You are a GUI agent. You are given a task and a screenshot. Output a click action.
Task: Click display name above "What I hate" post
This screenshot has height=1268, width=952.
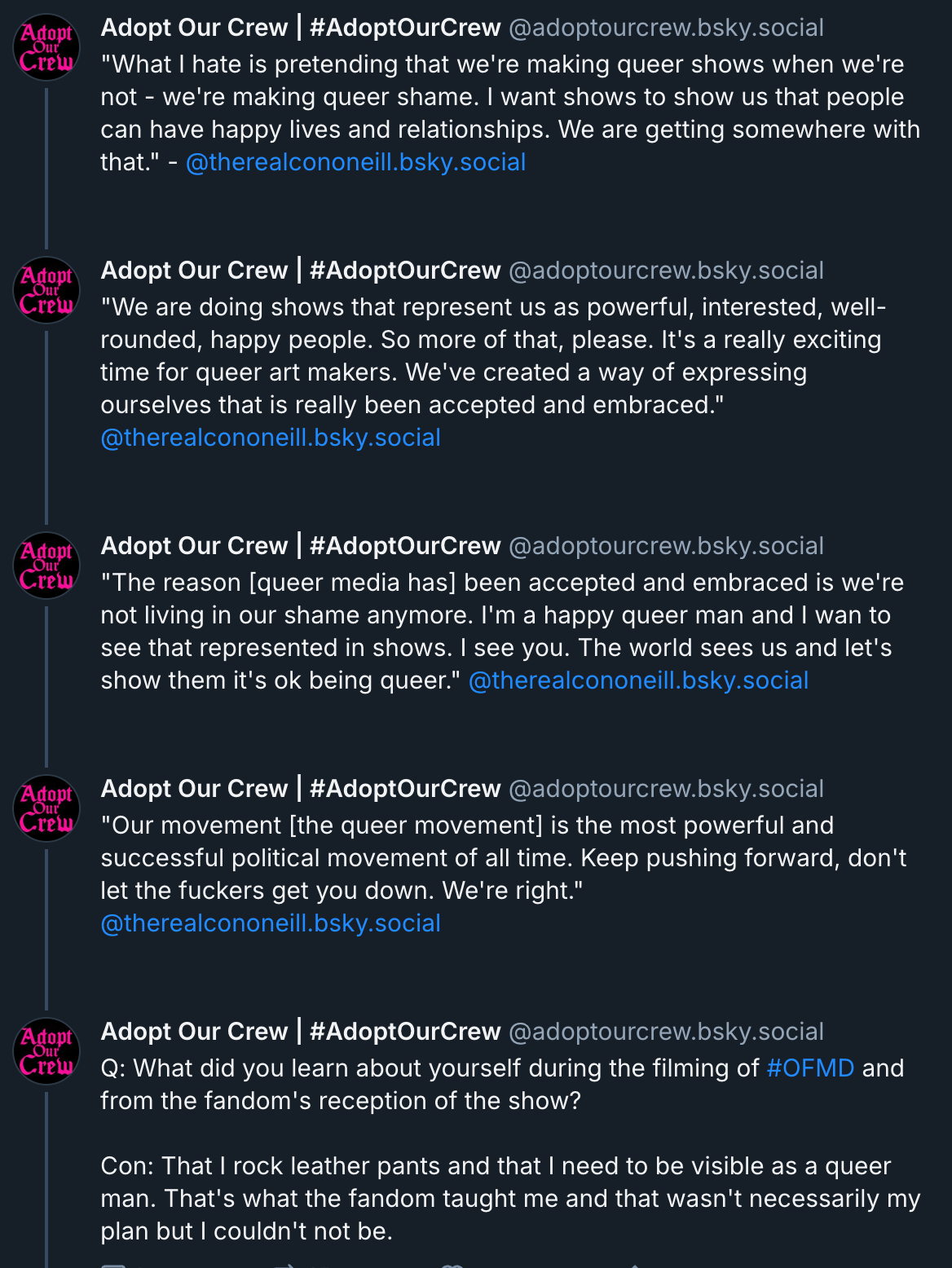(x=300, y=28)
